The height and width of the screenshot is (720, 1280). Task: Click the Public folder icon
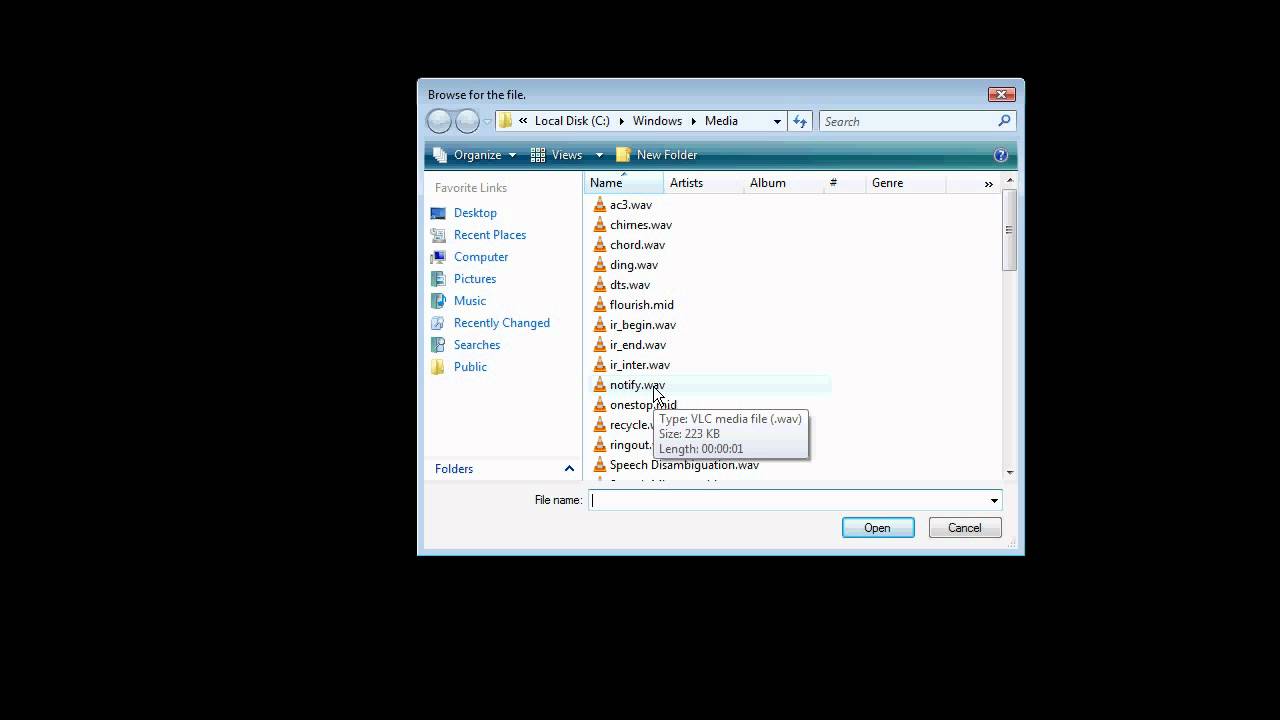click(x=438, y=367)
